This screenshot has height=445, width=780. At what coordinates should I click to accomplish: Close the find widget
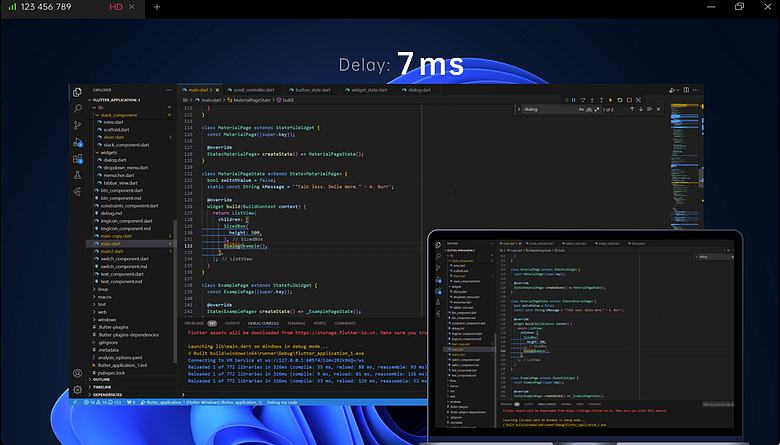tap(658, 109)
